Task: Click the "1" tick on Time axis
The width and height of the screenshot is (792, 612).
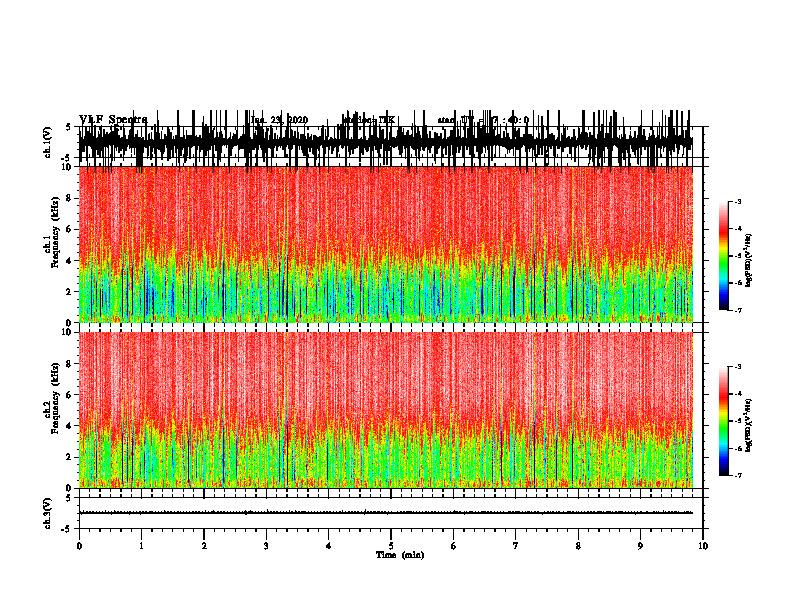Action: (x=141, y=546)
